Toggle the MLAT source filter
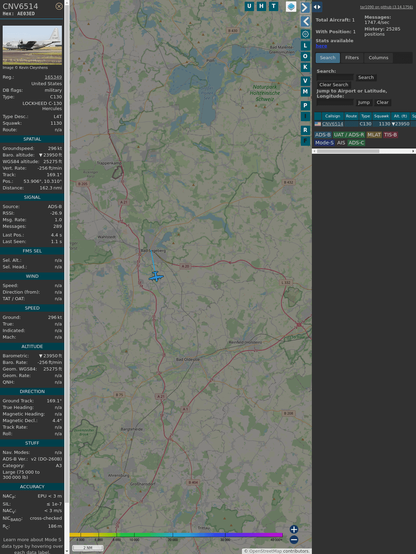Viewport: 416px width, 554px height. tap(374, 135)
